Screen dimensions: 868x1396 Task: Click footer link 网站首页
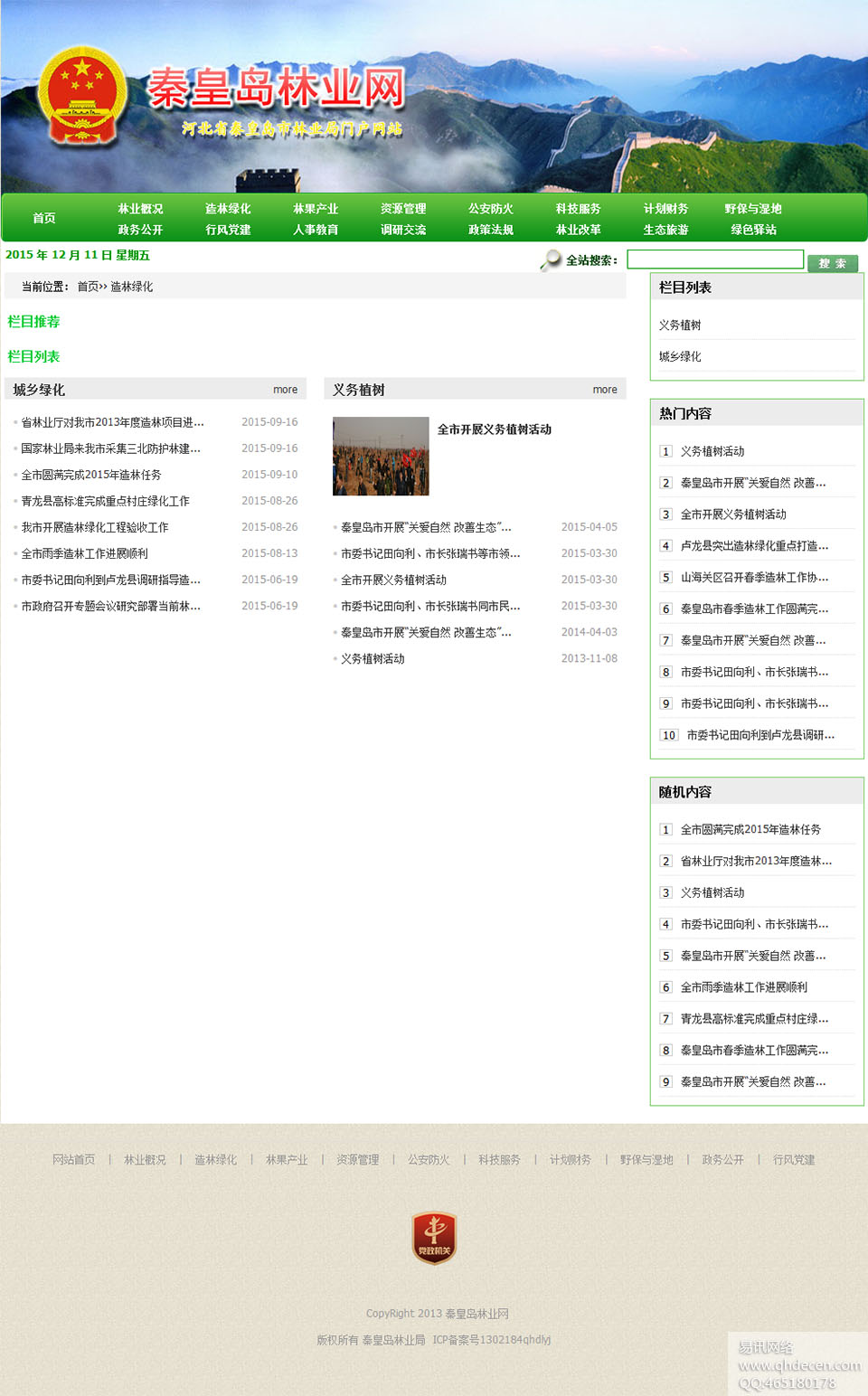tap(73, 1160)
